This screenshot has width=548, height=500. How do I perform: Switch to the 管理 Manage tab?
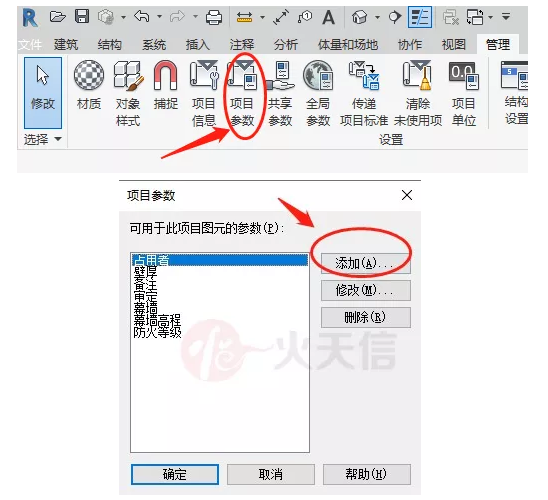pyautogui.click(x=498, y=45)
